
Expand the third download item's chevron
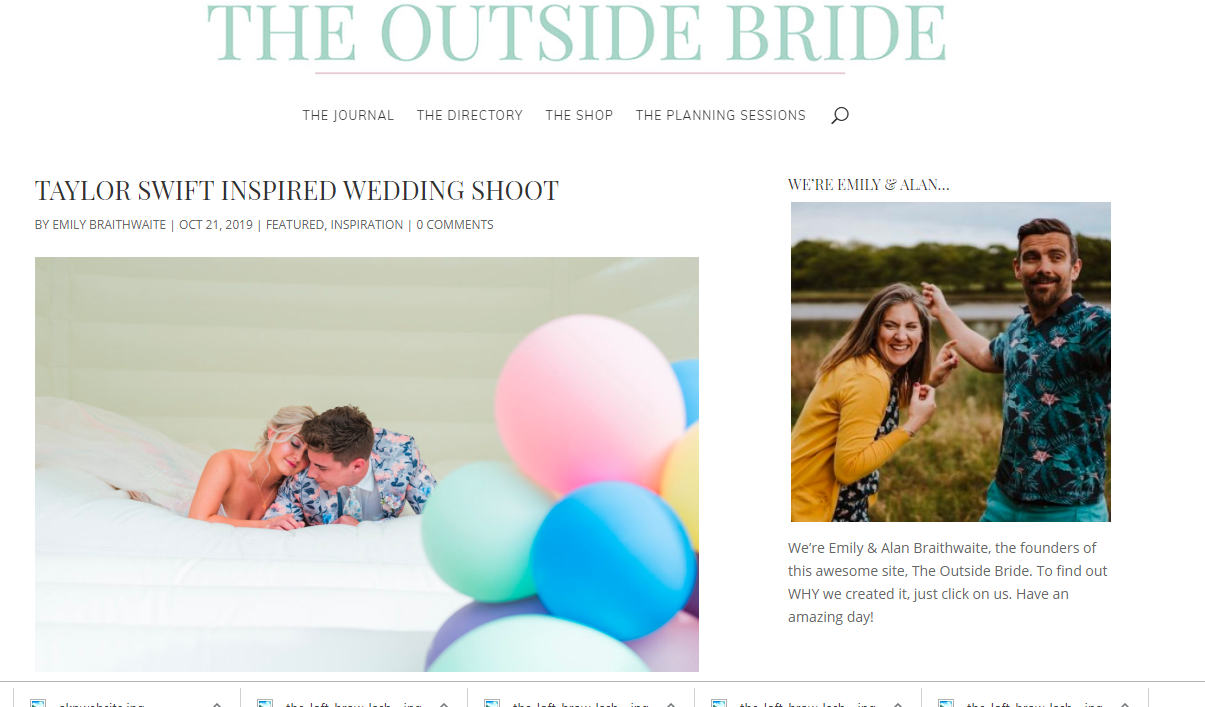tap(671, 703)
